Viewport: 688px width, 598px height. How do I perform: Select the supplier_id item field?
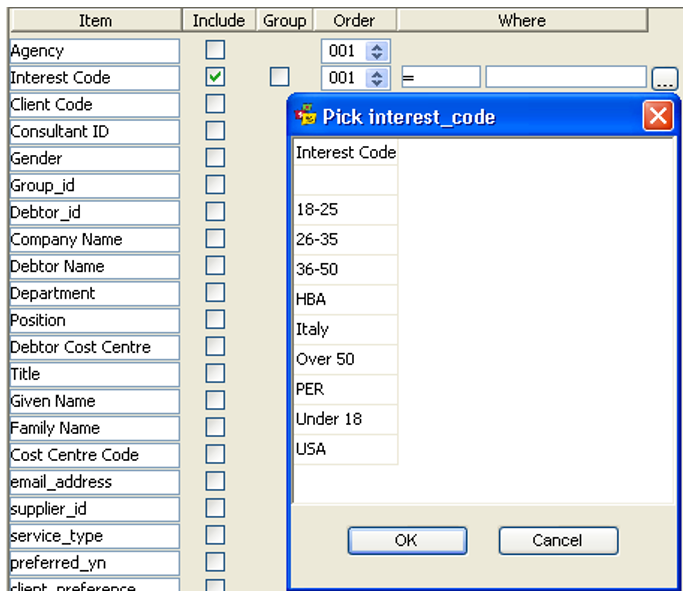click(x=95, y=509)
